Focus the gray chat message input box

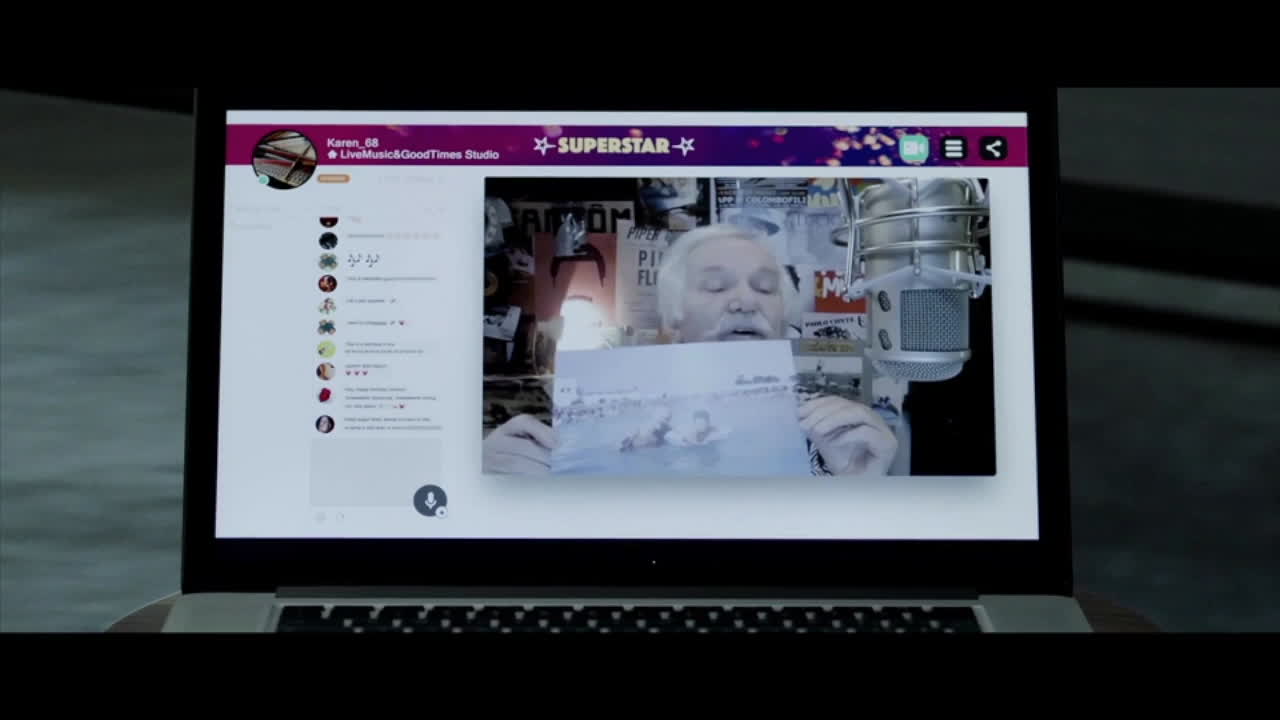pos(375,472)
